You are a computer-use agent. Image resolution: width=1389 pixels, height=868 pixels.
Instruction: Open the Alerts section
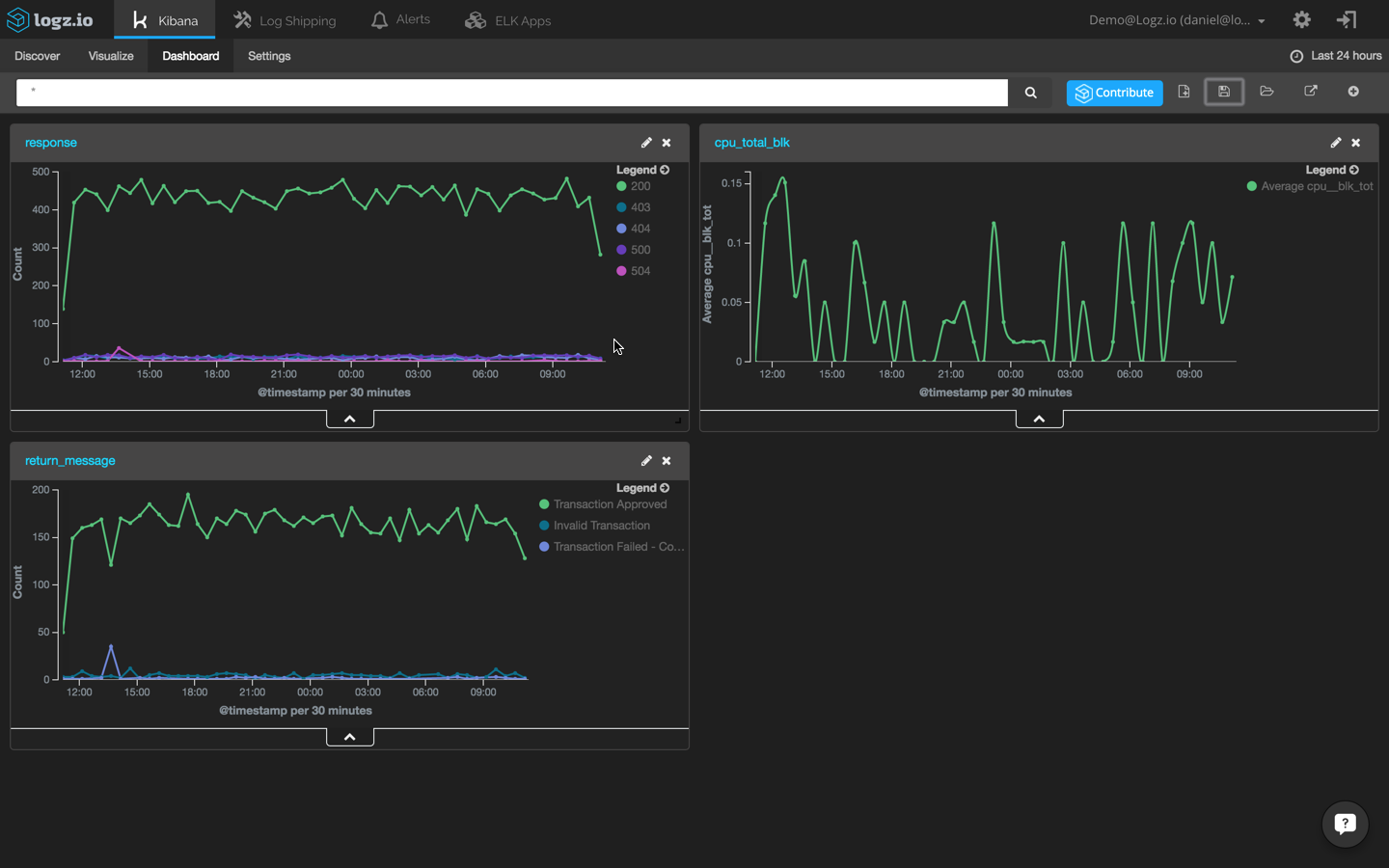(x=399, y=19)
